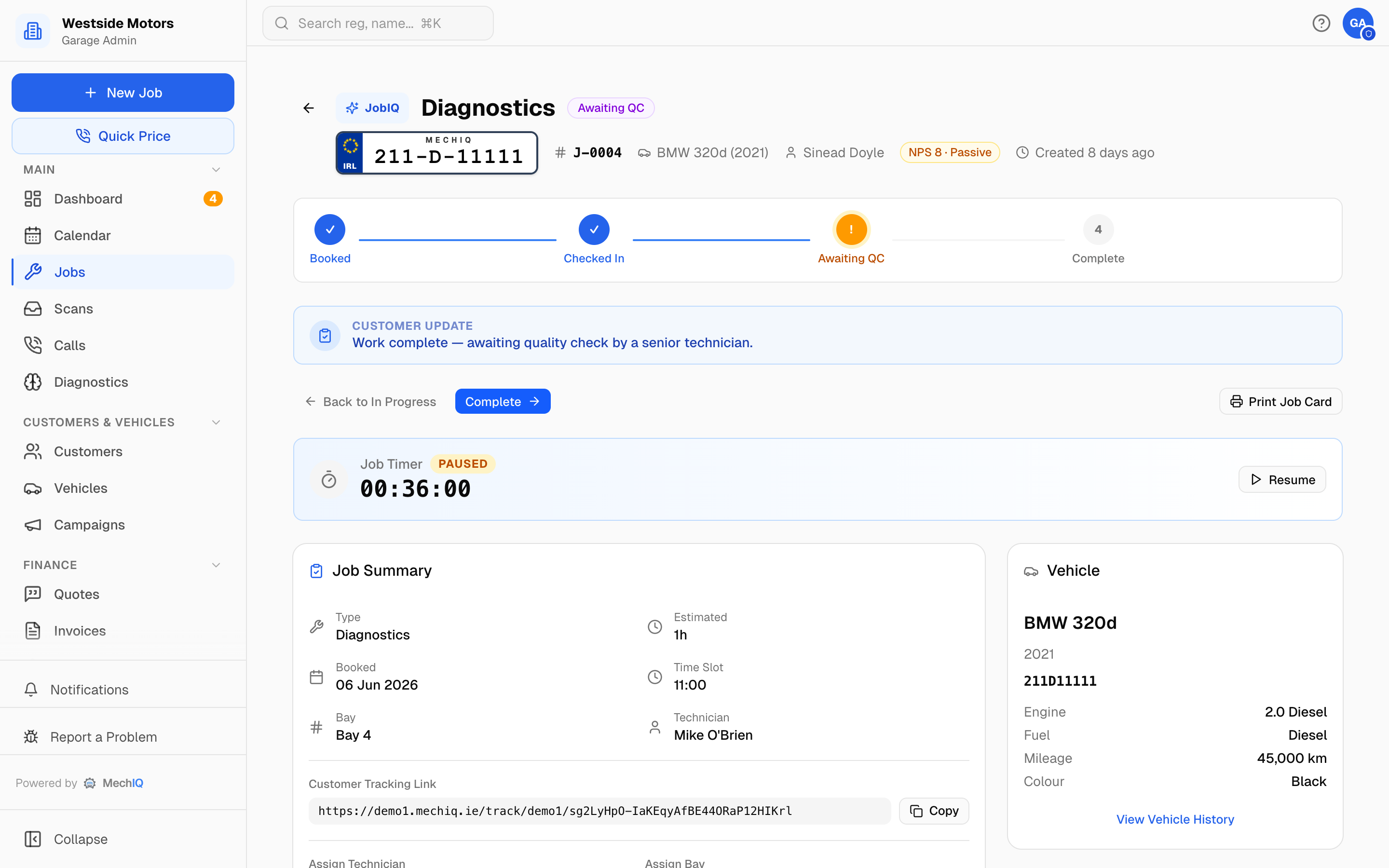Screen dimensions: 1389x868
Task: Click the Customers people icon
Action: [x=33, y=451]
